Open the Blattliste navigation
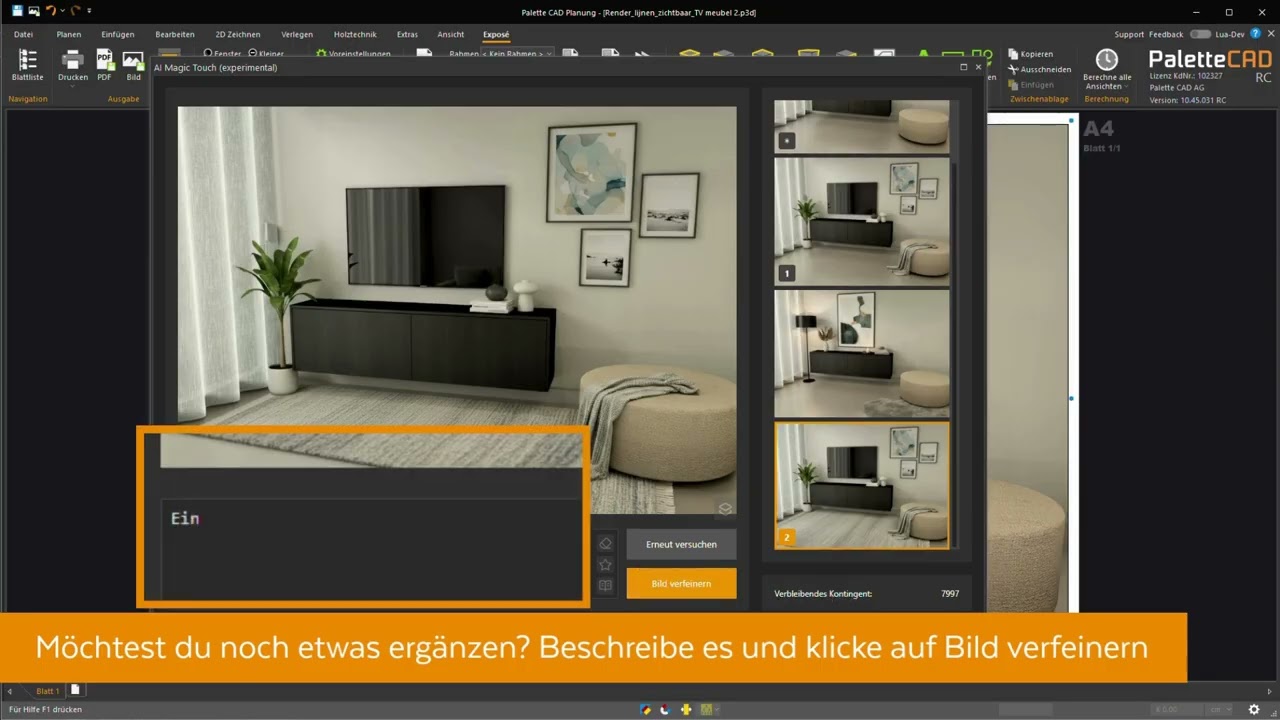The width and height of the screenshot is (1280, 720). coord(28,65)
